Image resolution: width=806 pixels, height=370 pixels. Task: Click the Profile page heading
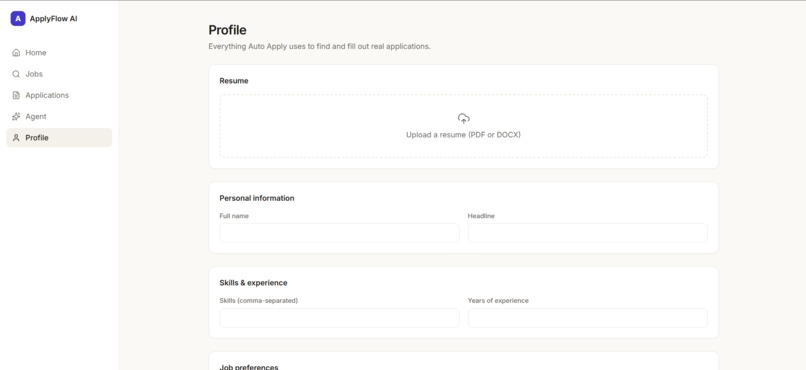[x=227, y=30]
